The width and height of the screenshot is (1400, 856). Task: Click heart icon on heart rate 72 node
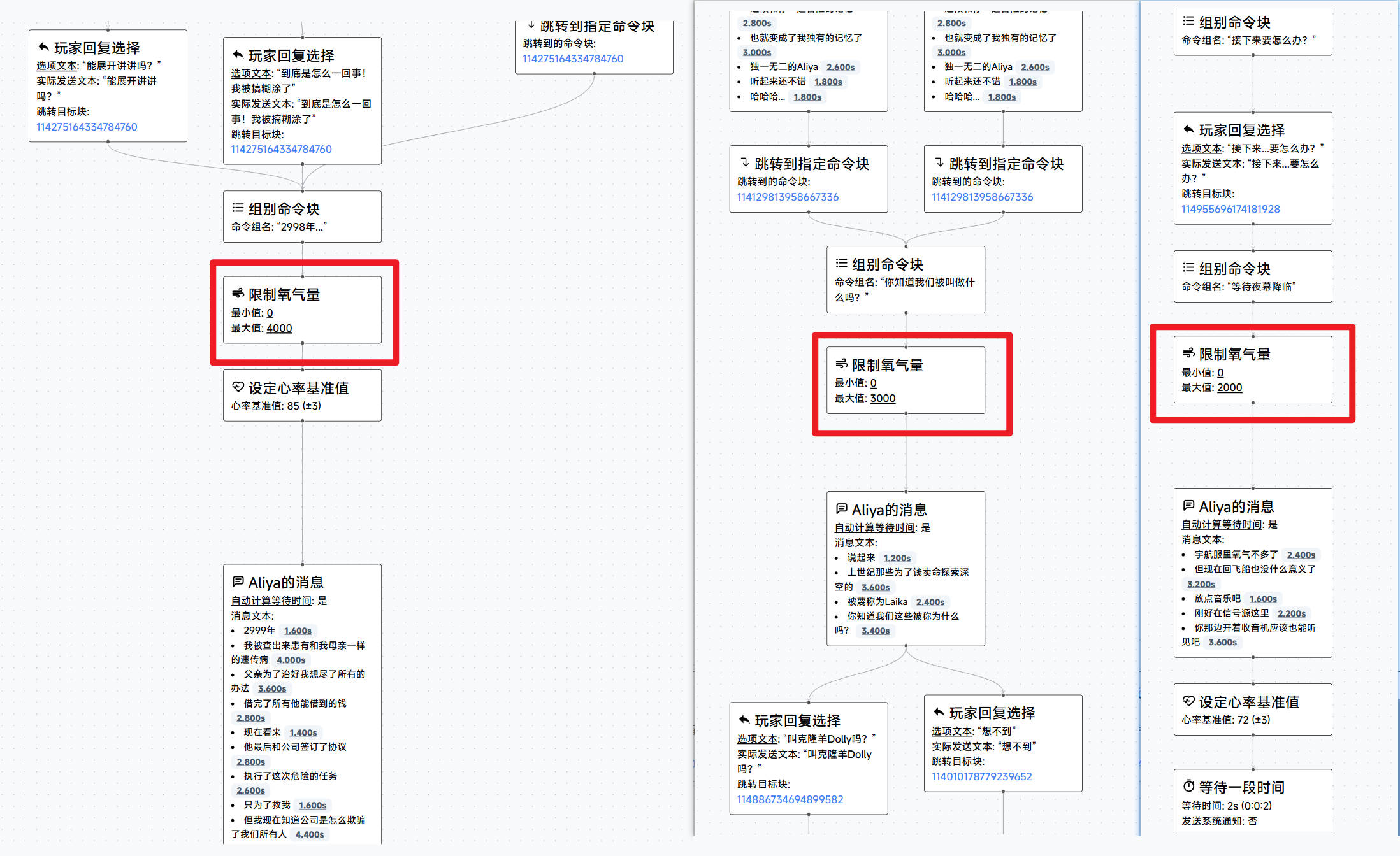click(1188, 701)
